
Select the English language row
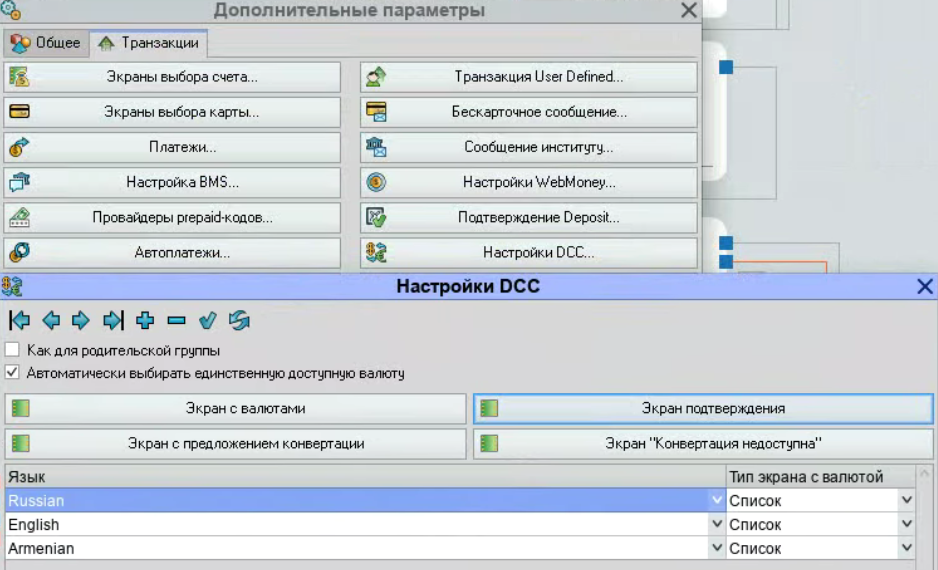[x=365, y=525]
